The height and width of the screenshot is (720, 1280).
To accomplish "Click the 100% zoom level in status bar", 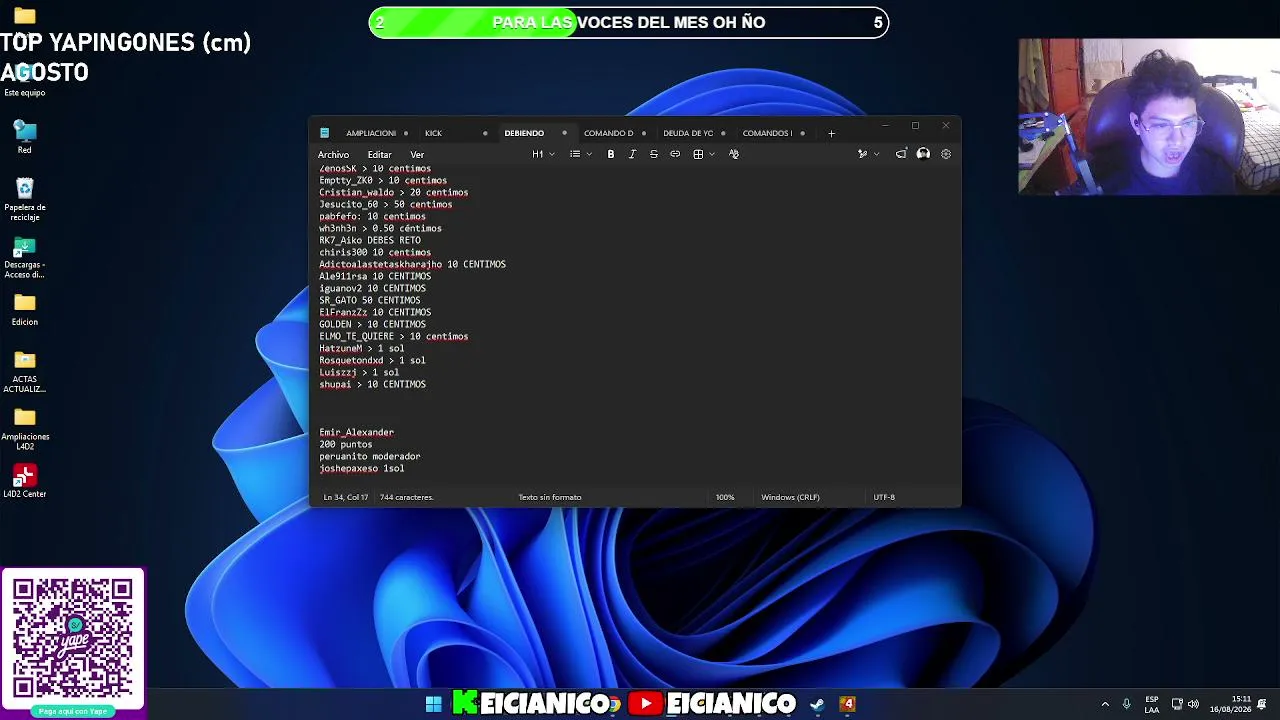I will (x=725, y=497).
